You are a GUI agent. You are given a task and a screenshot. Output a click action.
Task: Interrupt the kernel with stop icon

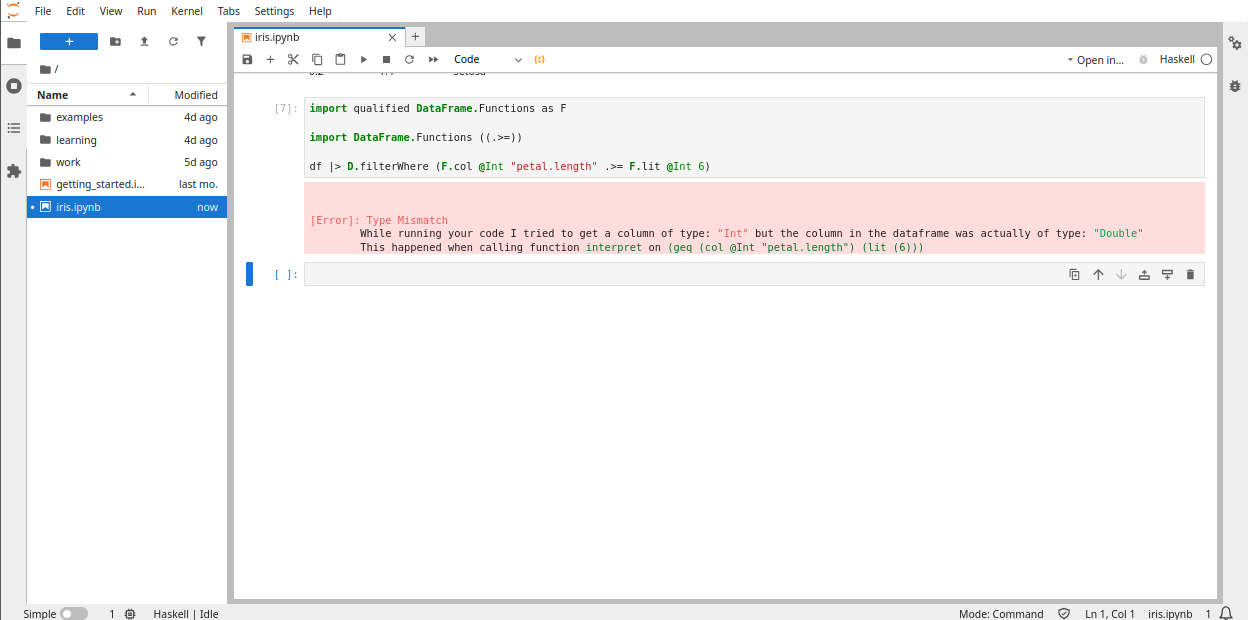[386, 60]
